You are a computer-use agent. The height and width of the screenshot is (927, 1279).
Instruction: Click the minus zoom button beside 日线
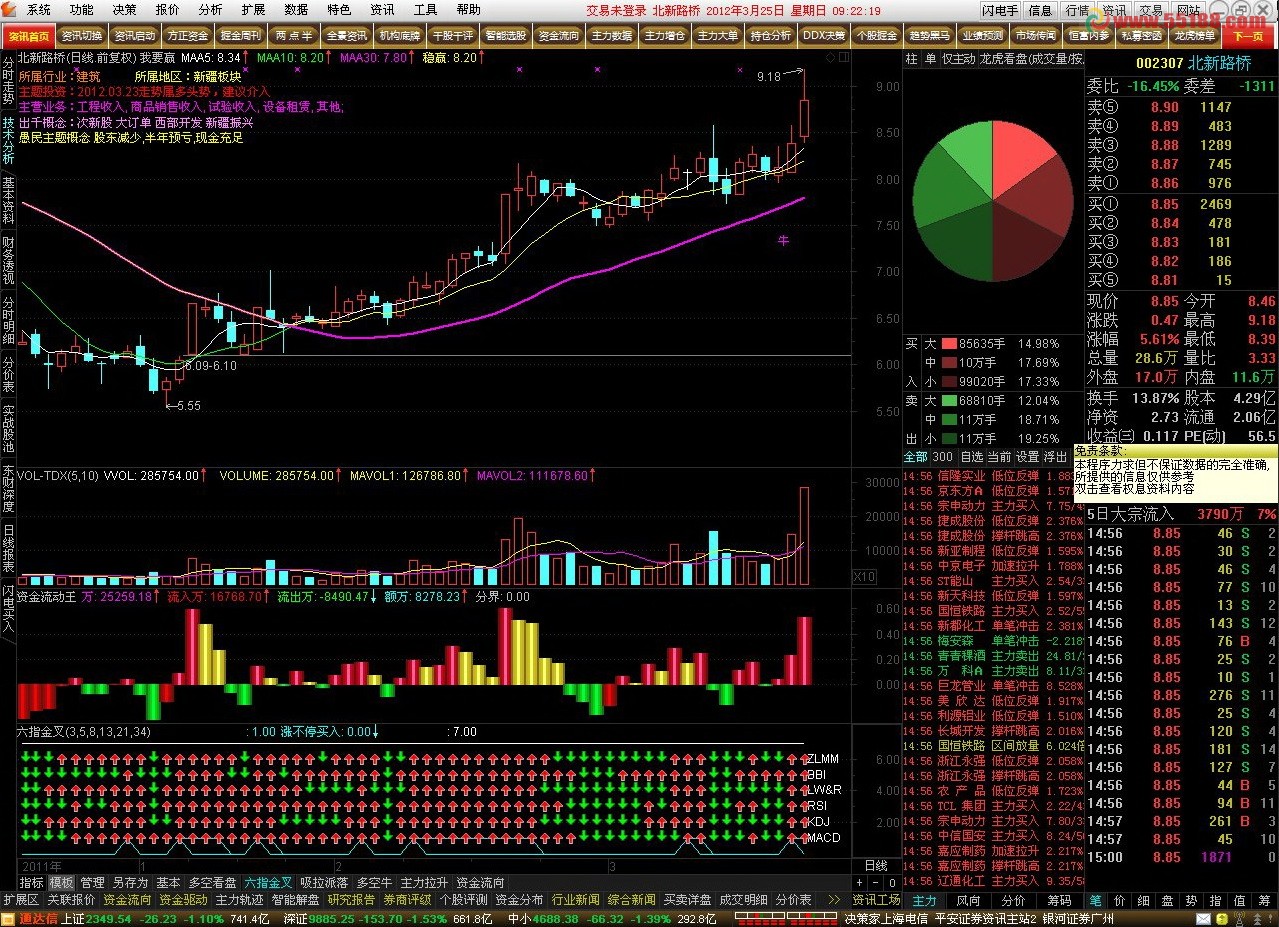(876, 882)
